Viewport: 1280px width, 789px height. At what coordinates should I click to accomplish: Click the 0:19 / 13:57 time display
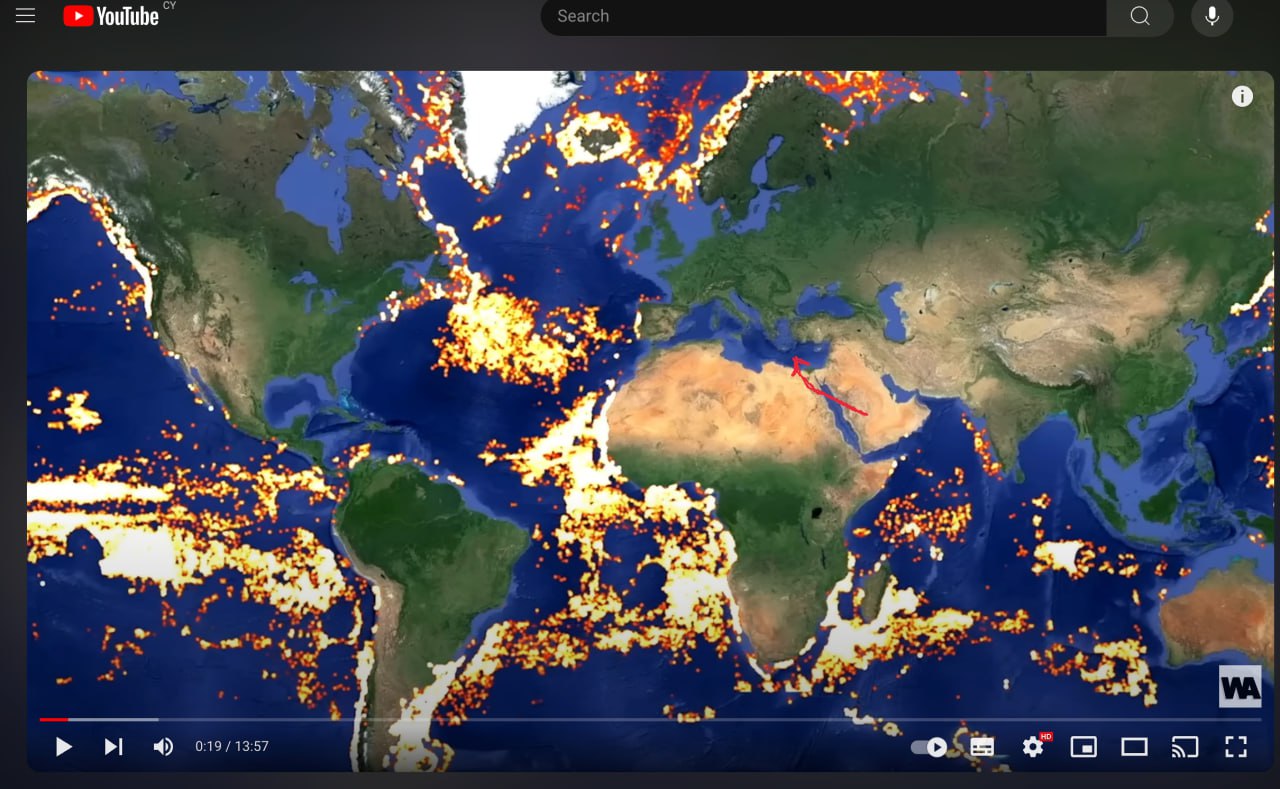(x=232, y=746)
